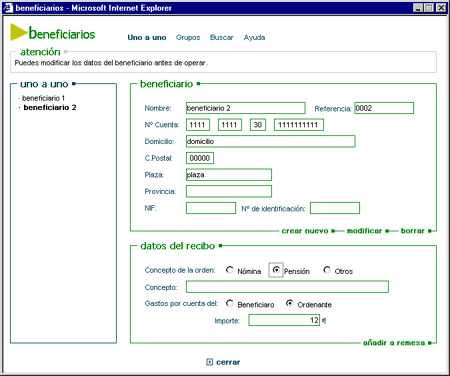
Task: Click the modificar link
Action: pyautogui.click(x=364, y=231)
